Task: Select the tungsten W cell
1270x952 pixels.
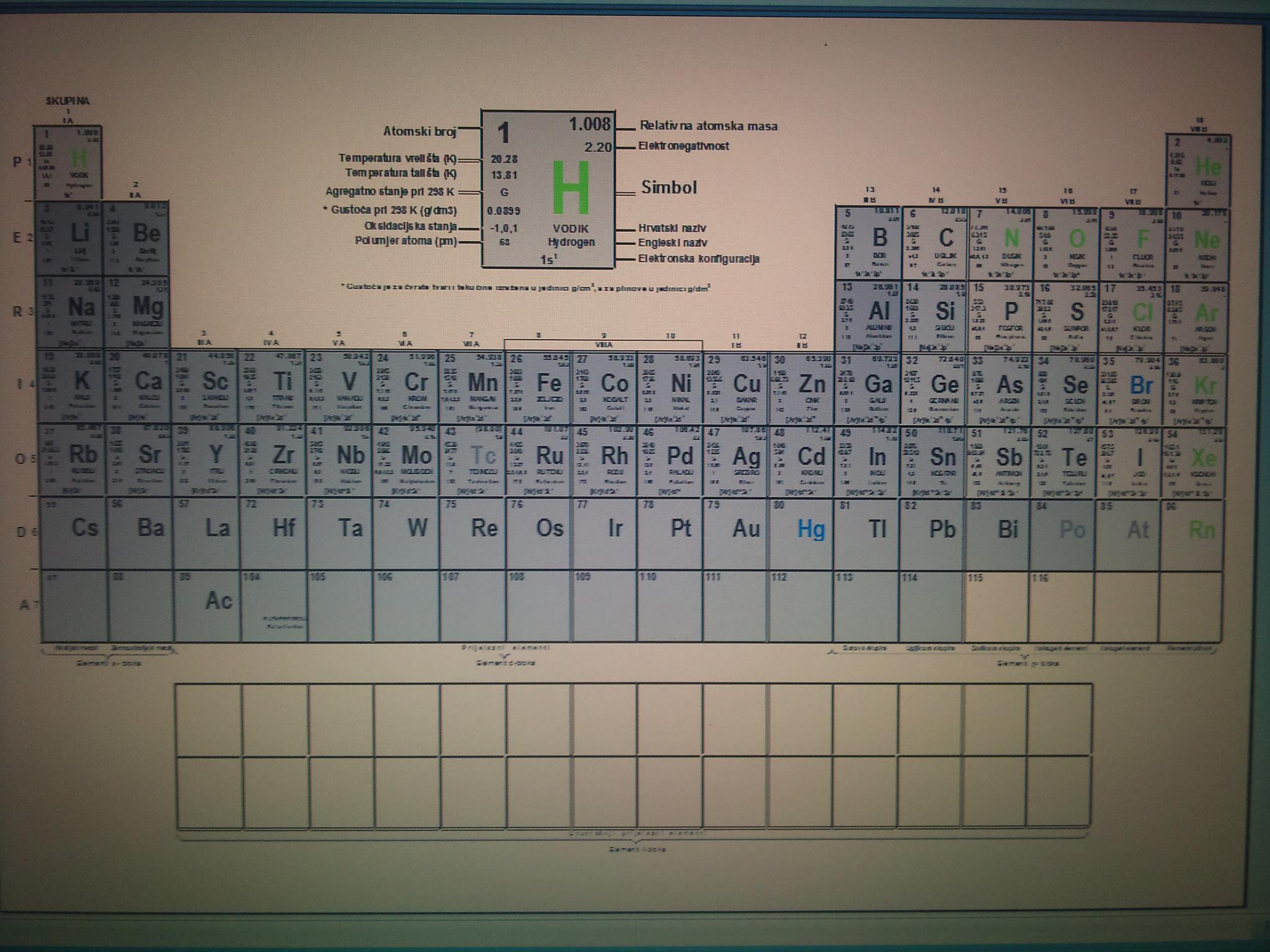Action: point(407,534)
